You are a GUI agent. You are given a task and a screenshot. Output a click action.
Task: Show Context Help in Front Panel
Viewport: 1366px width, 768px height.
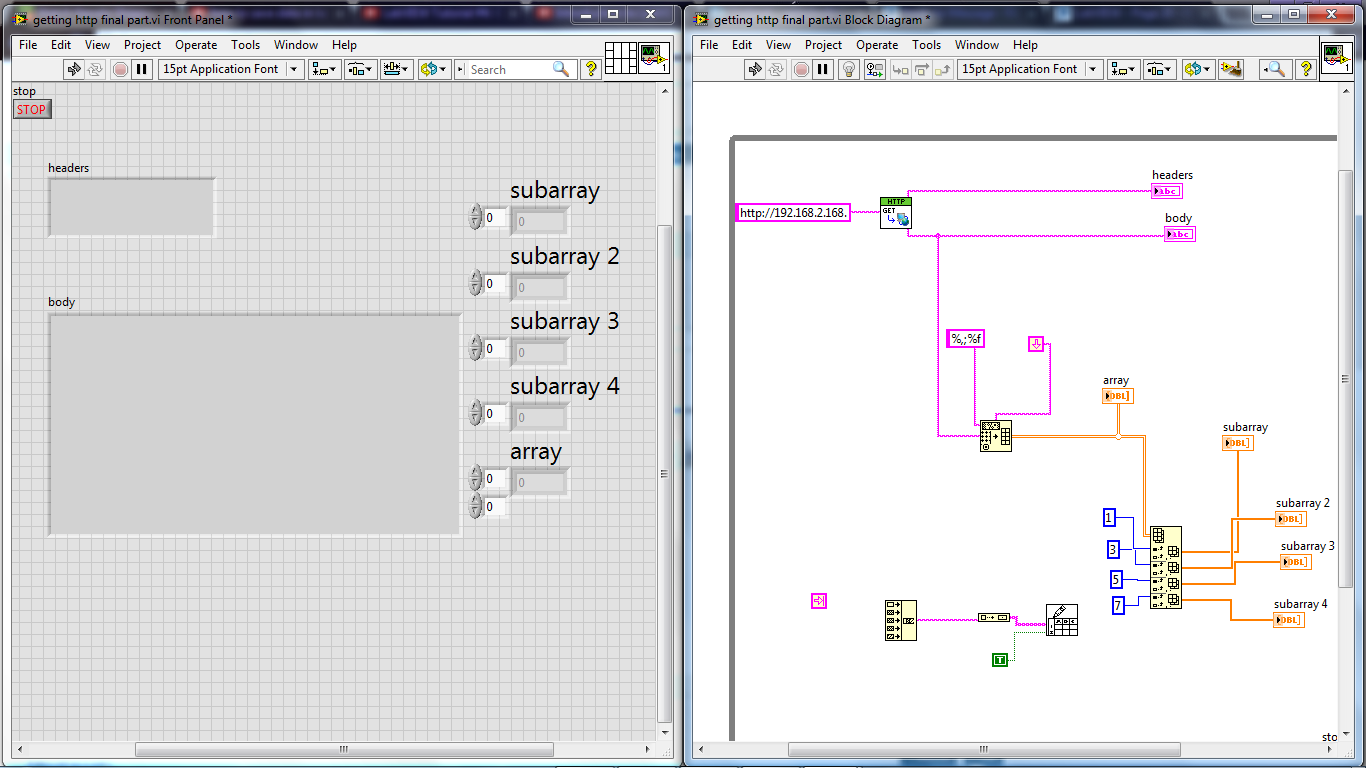click(591, 69)
